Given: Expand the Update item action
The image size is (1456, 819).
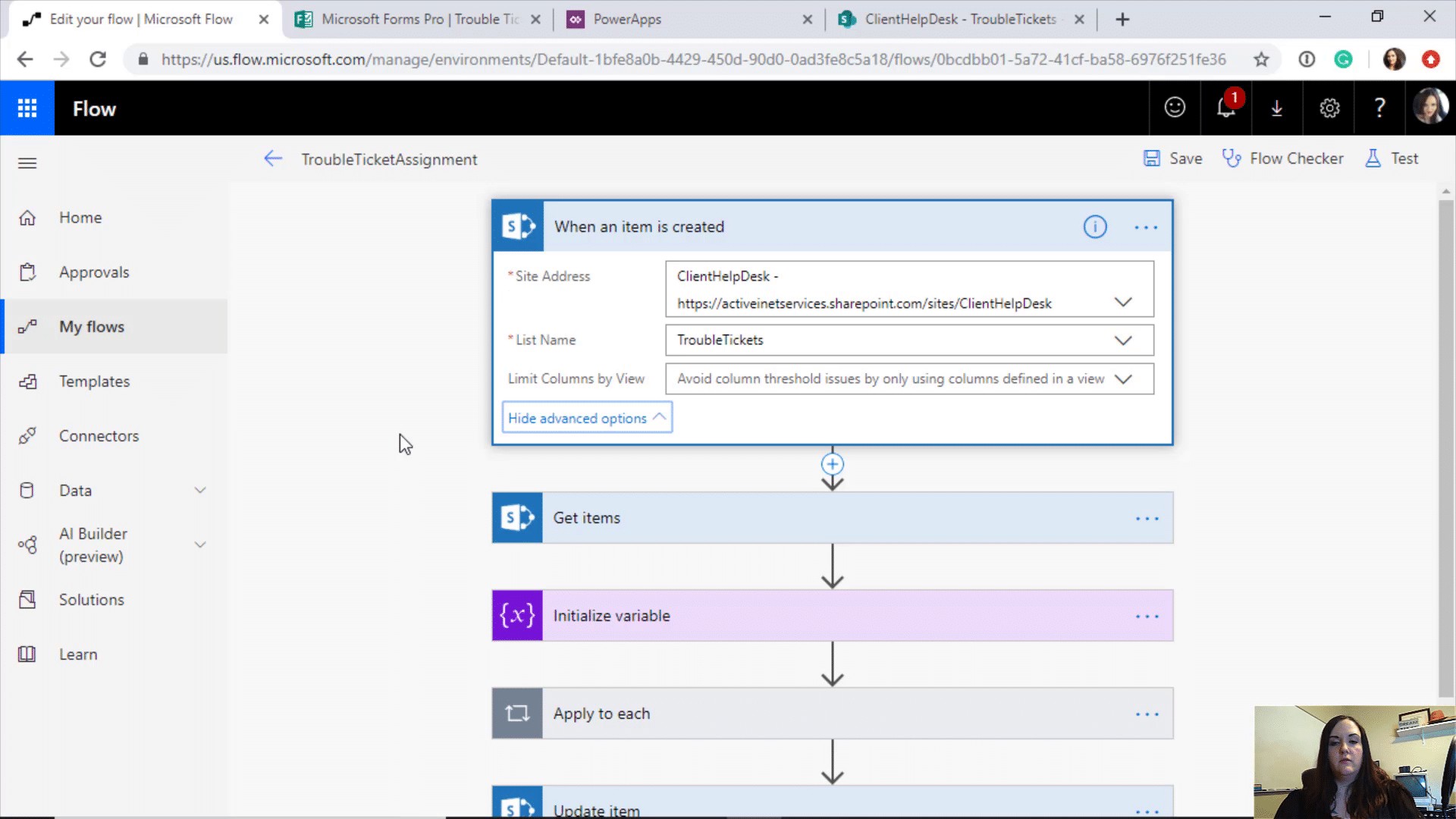Looking at the screenshot, I should 833,802.
